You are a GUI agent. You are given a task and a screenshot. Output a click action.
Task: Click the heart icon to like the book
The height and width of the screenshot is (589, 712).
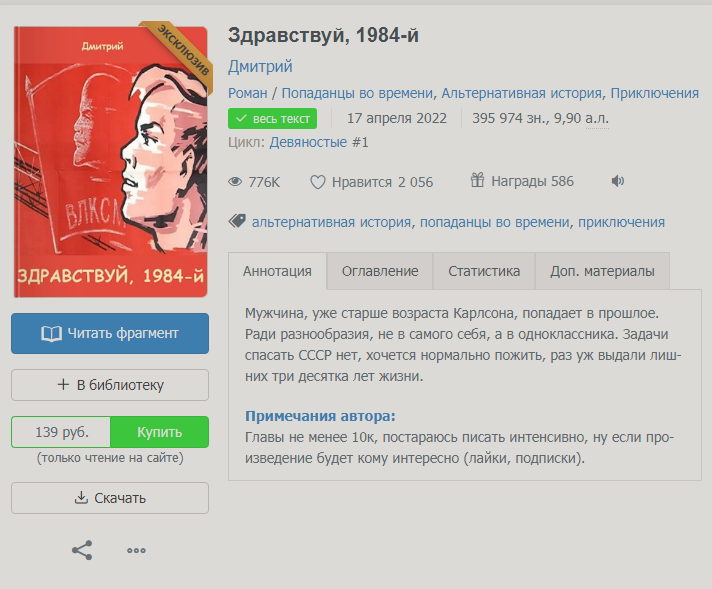(x=318, y=182)
